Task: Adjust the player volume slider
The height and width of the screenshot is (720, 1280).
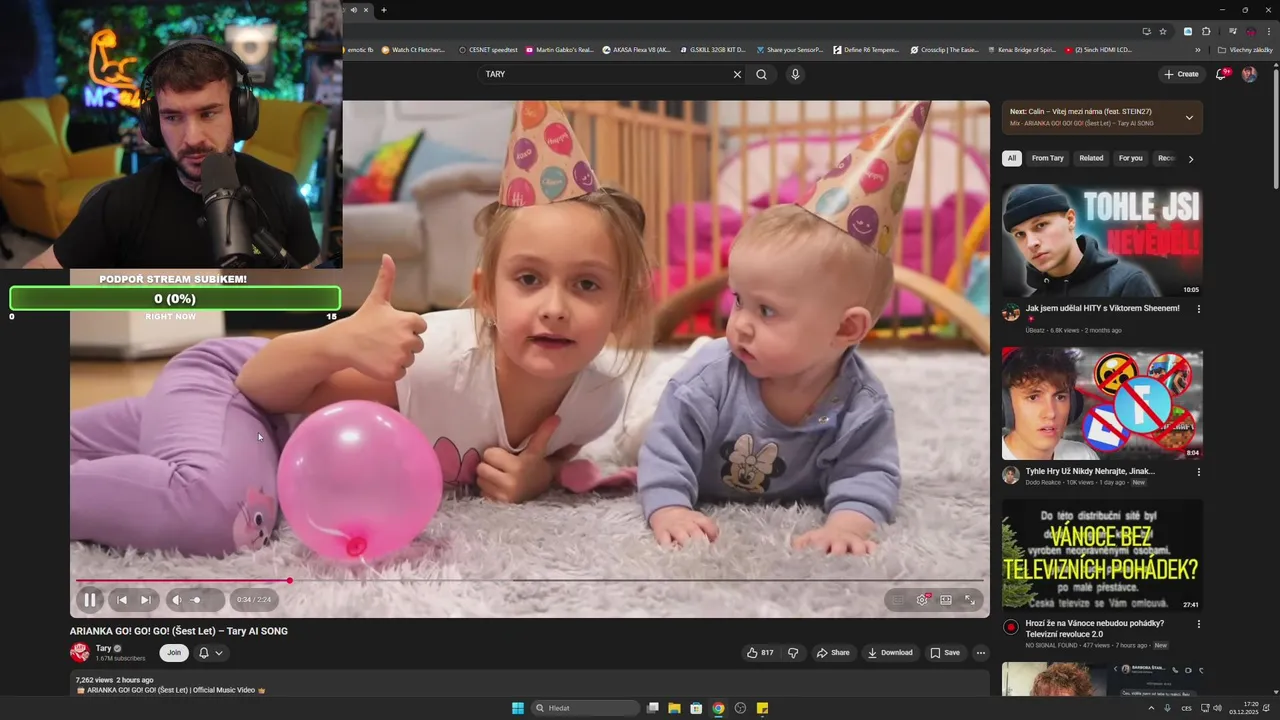Action: (x=203, y=600)
